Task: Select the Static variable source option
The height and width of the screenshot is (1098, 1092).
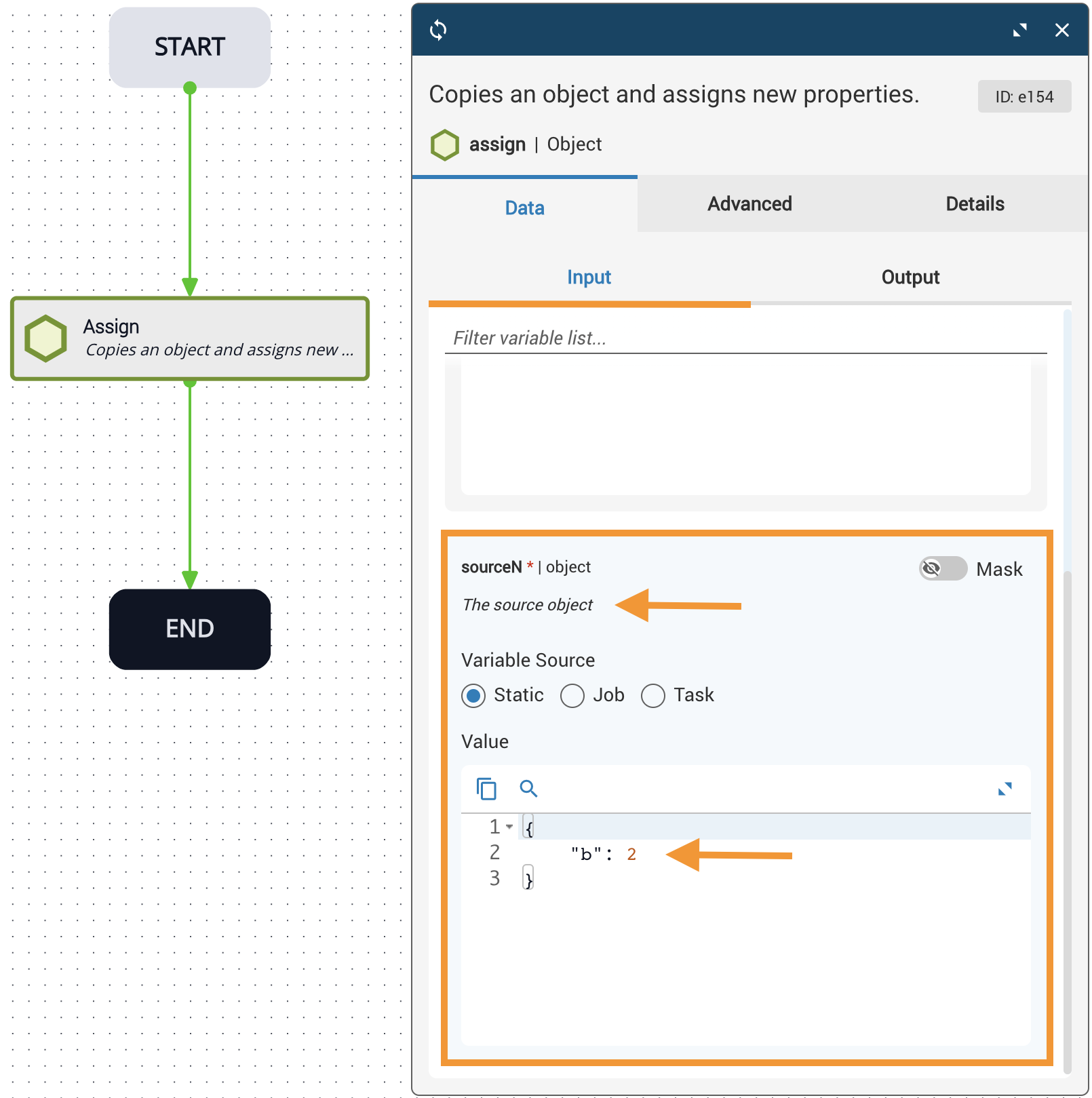Action: pos(473,696)
